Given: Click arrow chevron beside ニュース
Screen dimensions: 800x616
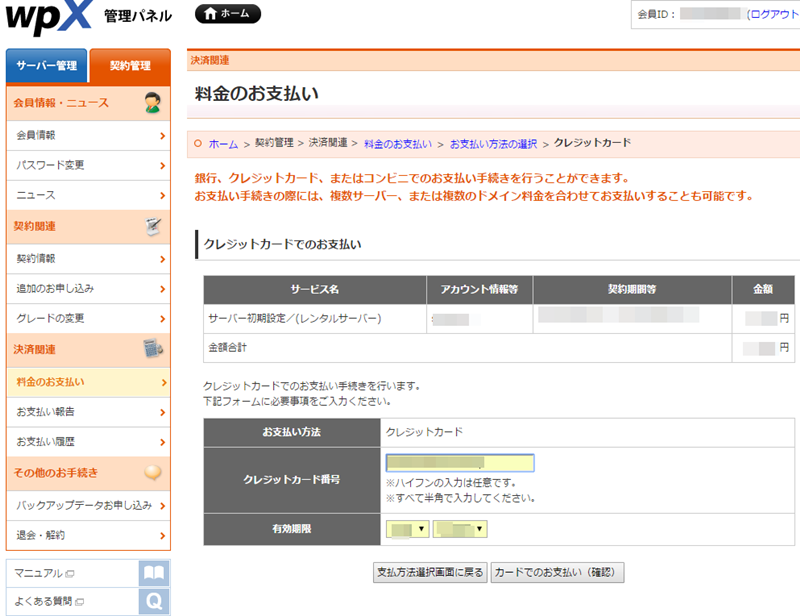Looking at the screenshot, I should [162, 195].
